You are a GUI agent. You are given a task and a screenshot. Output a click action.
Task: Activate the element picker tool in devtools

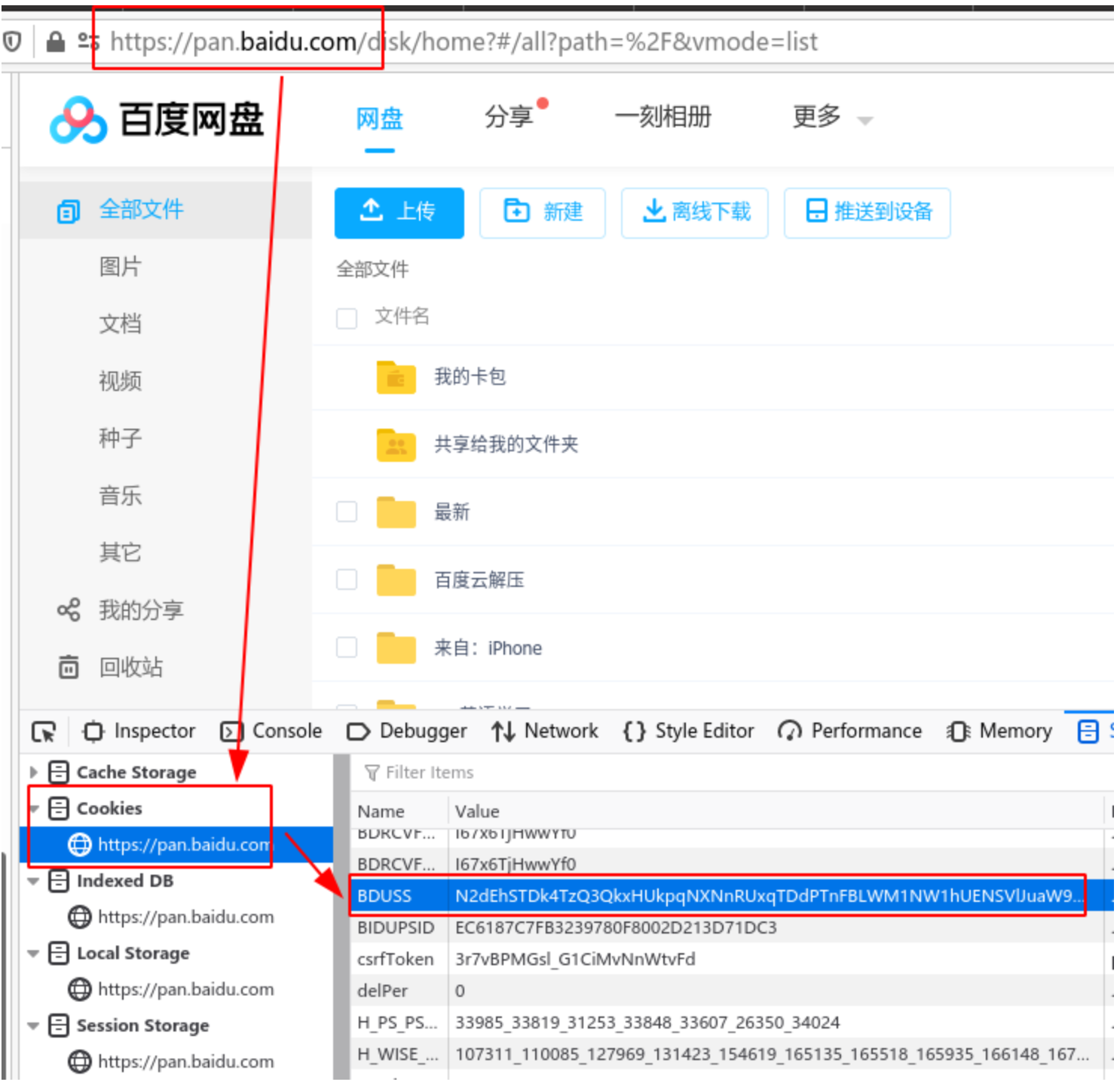44,732
